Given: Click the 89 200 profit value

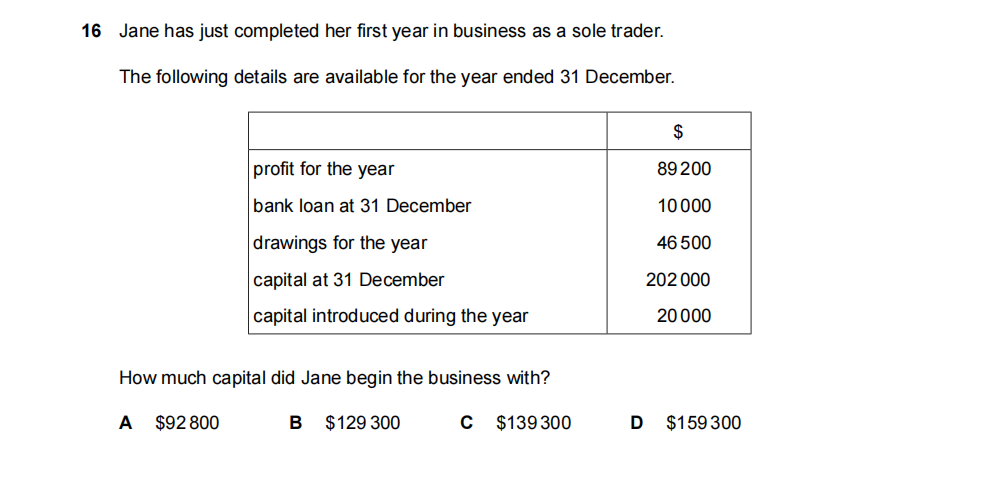Looking at the screenshot, I should click(x=684, y=169).
